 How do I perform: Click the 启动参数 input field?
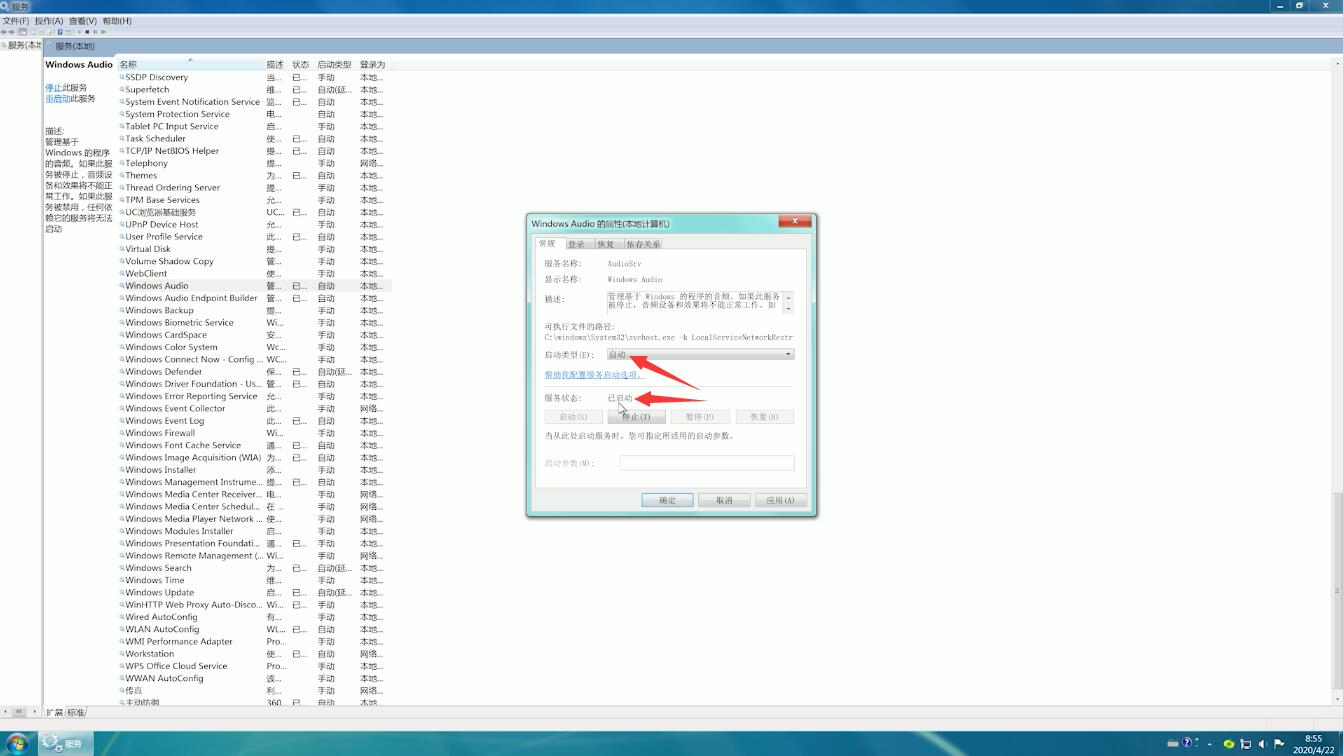tap(707, 463)
